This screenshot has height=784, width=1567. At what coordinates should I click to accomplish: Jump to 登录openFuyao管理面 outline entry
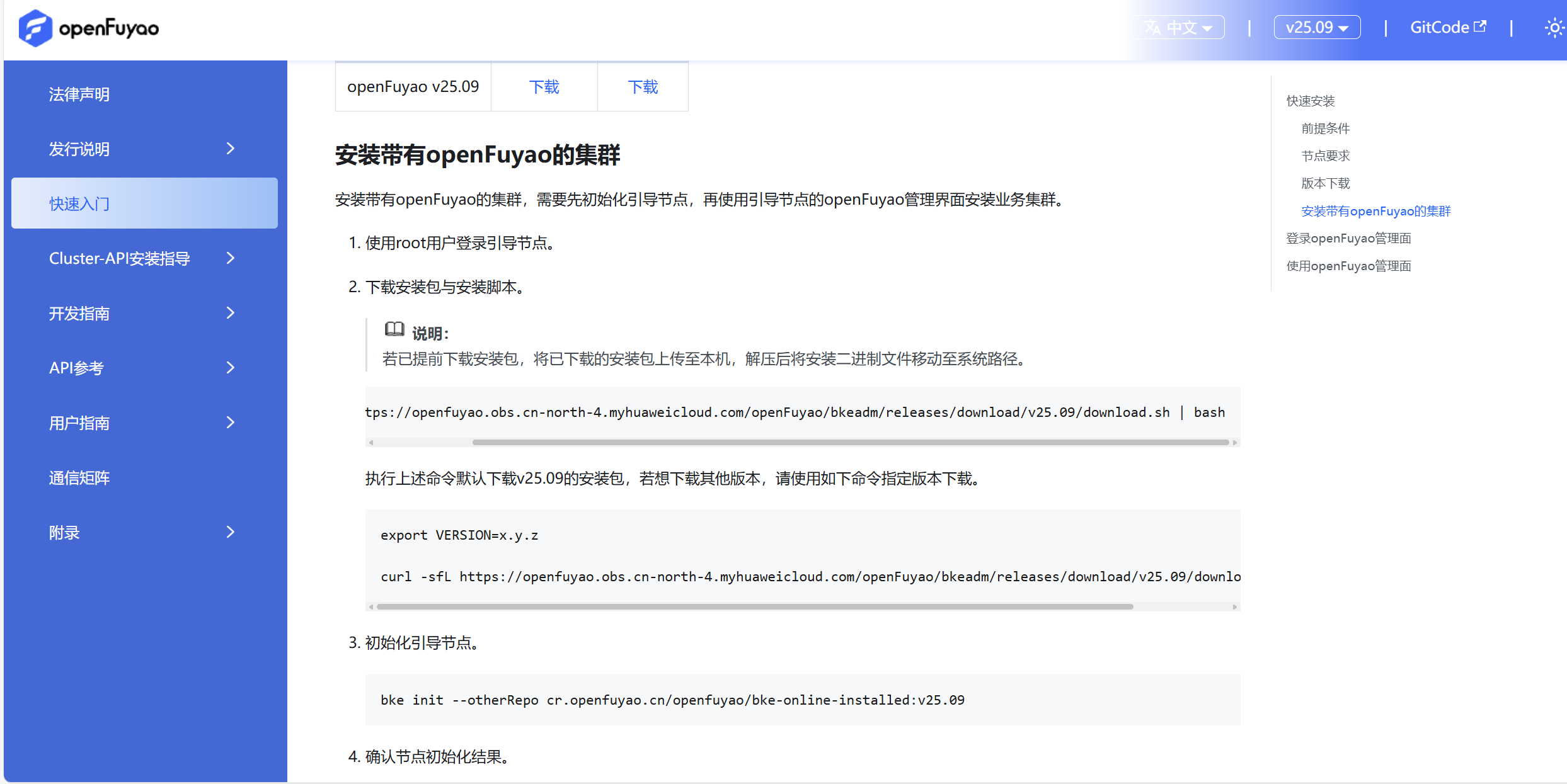click(x=1348, y=238)
